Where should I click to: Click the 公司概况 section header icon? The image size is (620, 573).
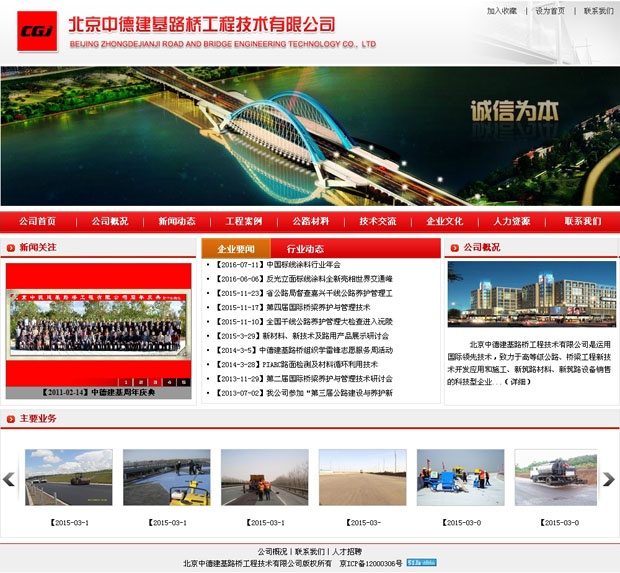454,247
